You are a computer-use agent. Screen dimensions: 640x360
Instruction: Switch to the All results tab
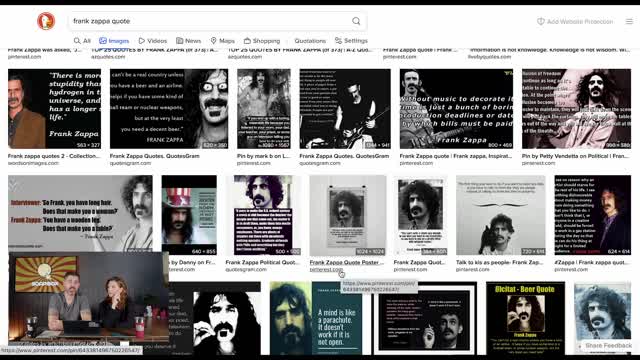[x=82, y=41]
